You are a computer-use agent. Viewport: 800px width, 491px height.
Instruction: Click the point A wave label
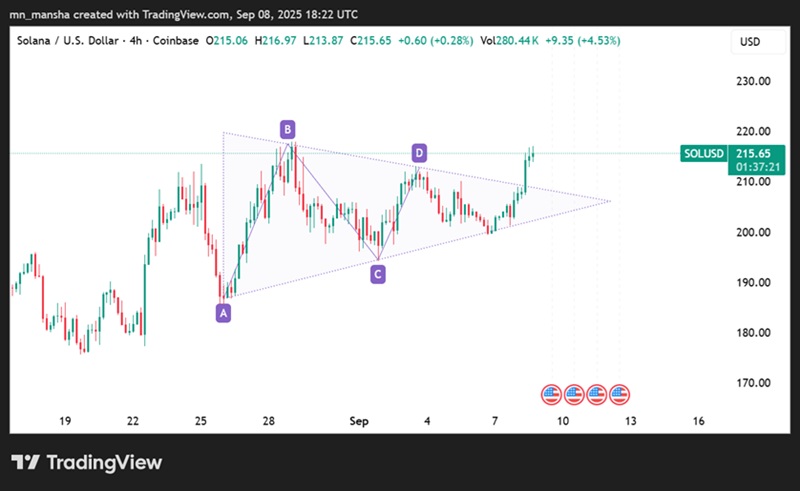coord(223,313)
